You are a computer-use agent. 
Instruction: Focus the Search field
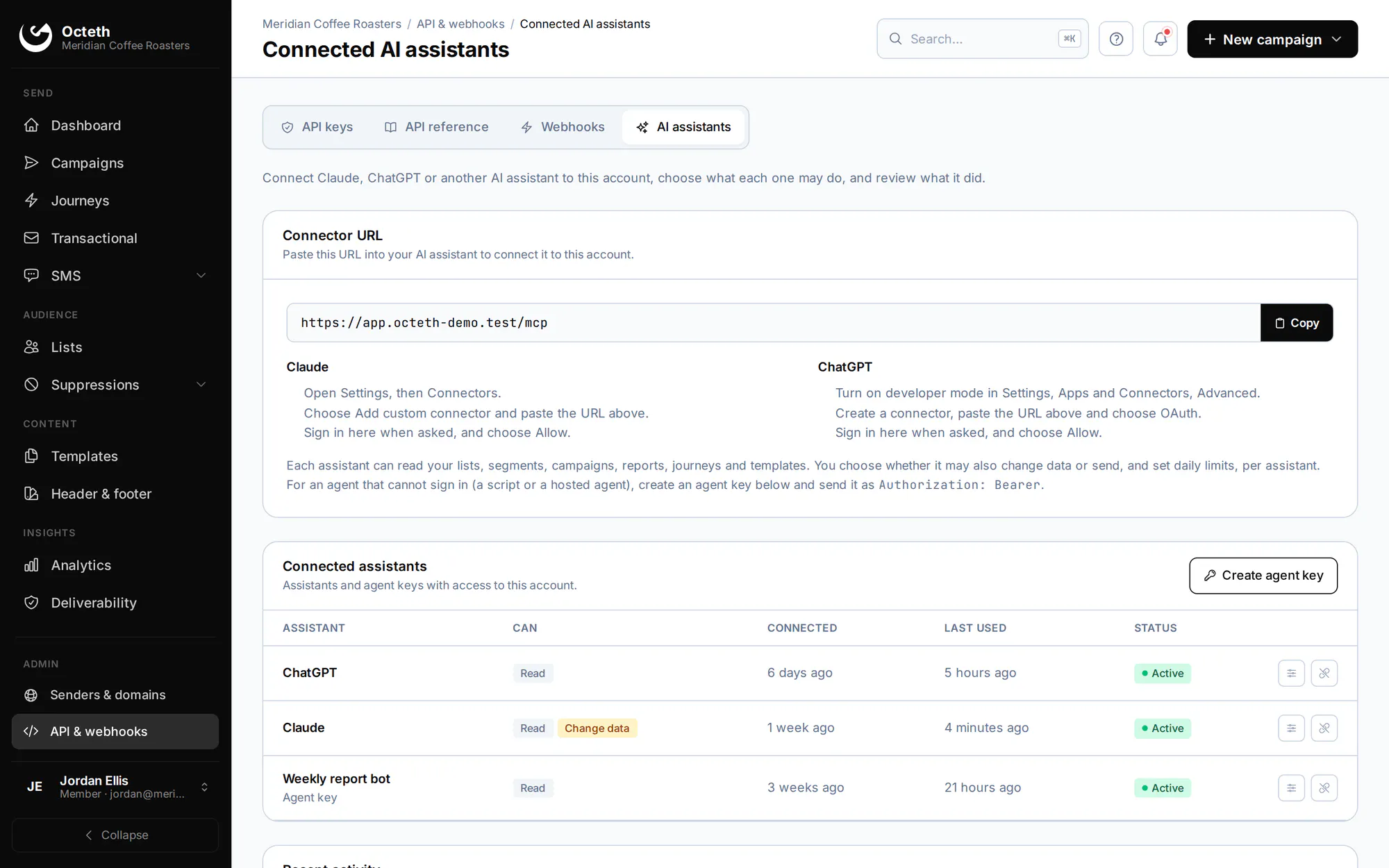click(x=983, y=39)
